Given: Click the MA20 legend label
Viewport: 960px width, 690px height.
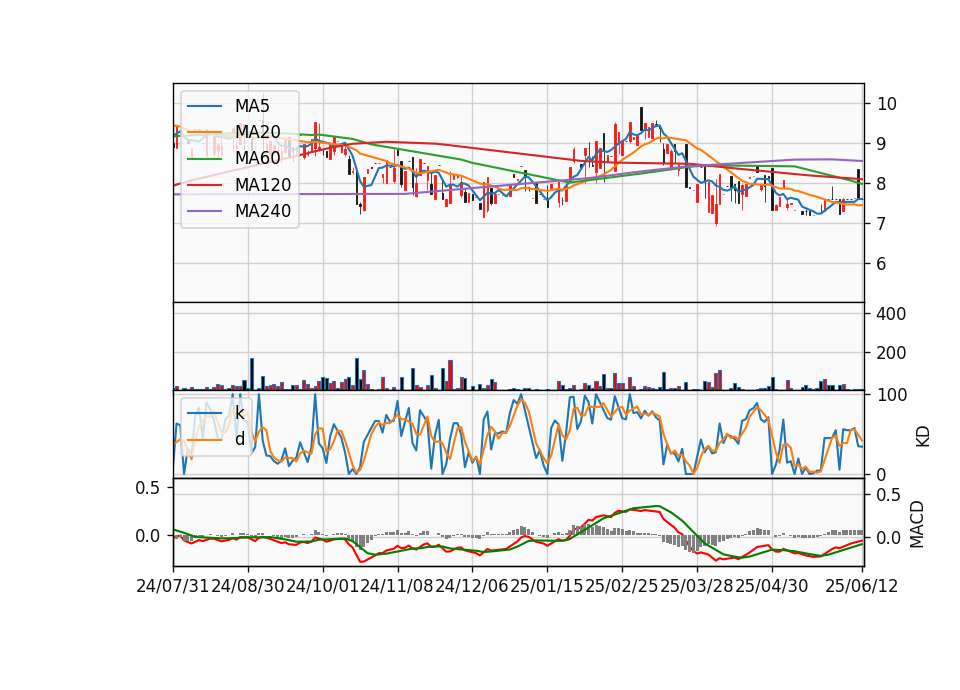Looking at the screenshot, I should click(257, 132).
